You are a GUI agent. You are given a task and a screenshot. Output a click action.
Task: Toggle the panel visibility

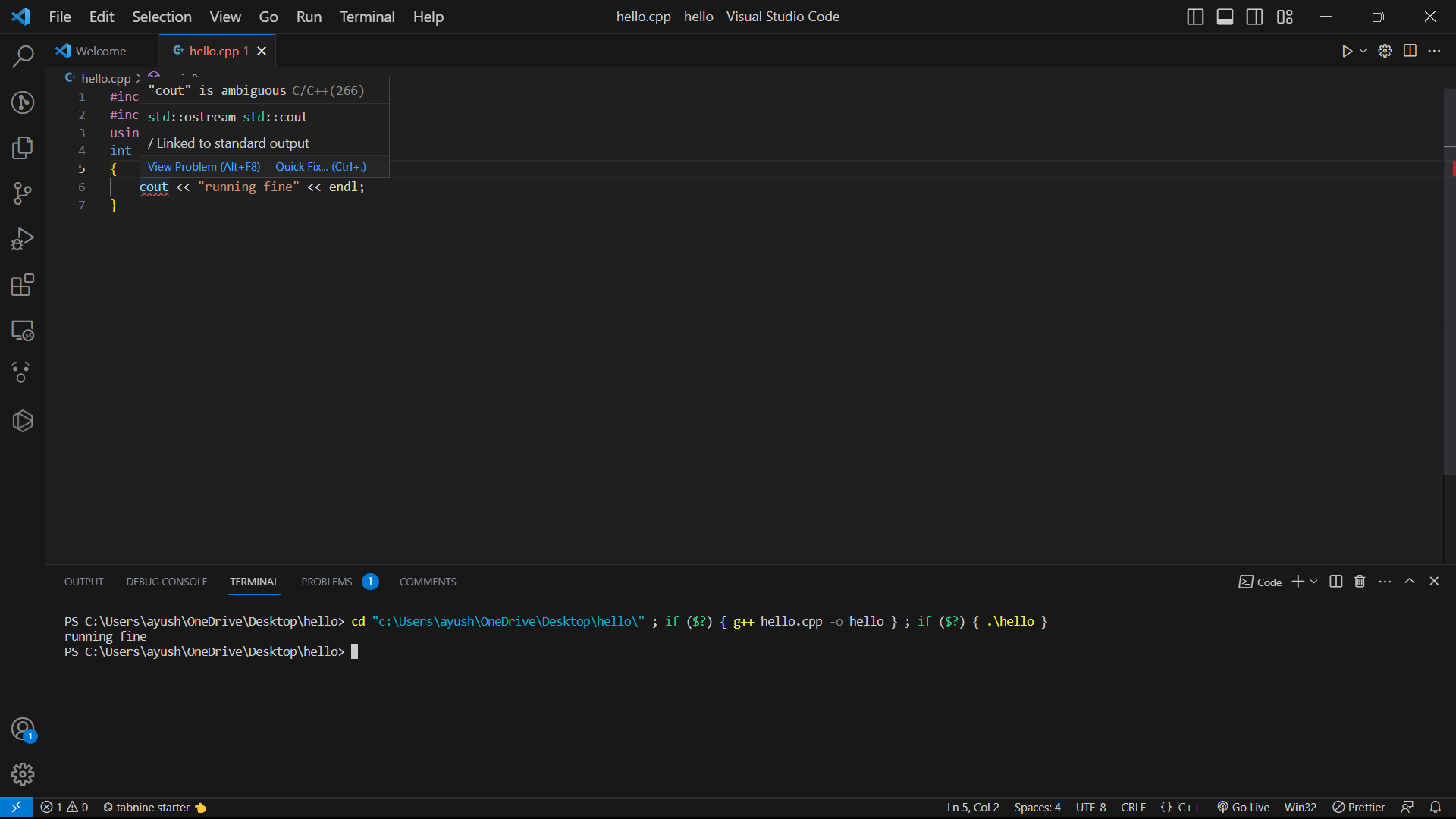coord(1225,16)
